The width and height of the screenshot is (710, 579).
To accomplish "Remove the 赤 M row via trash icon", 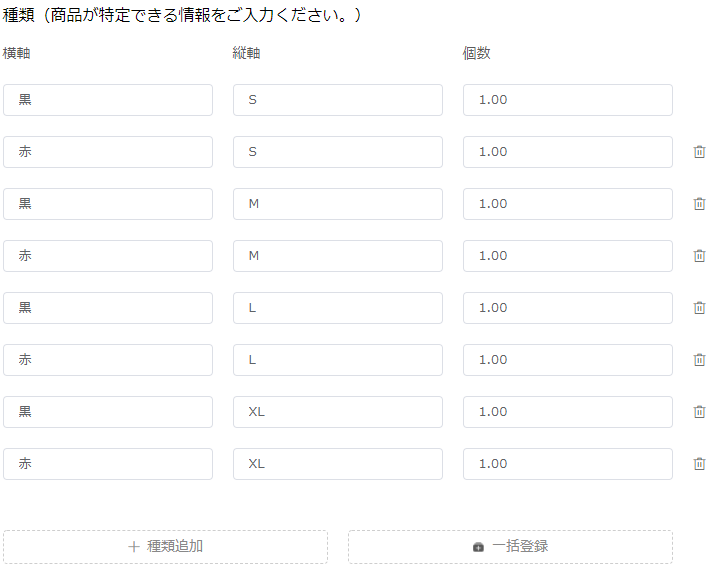I will click(x=699, y=256).
